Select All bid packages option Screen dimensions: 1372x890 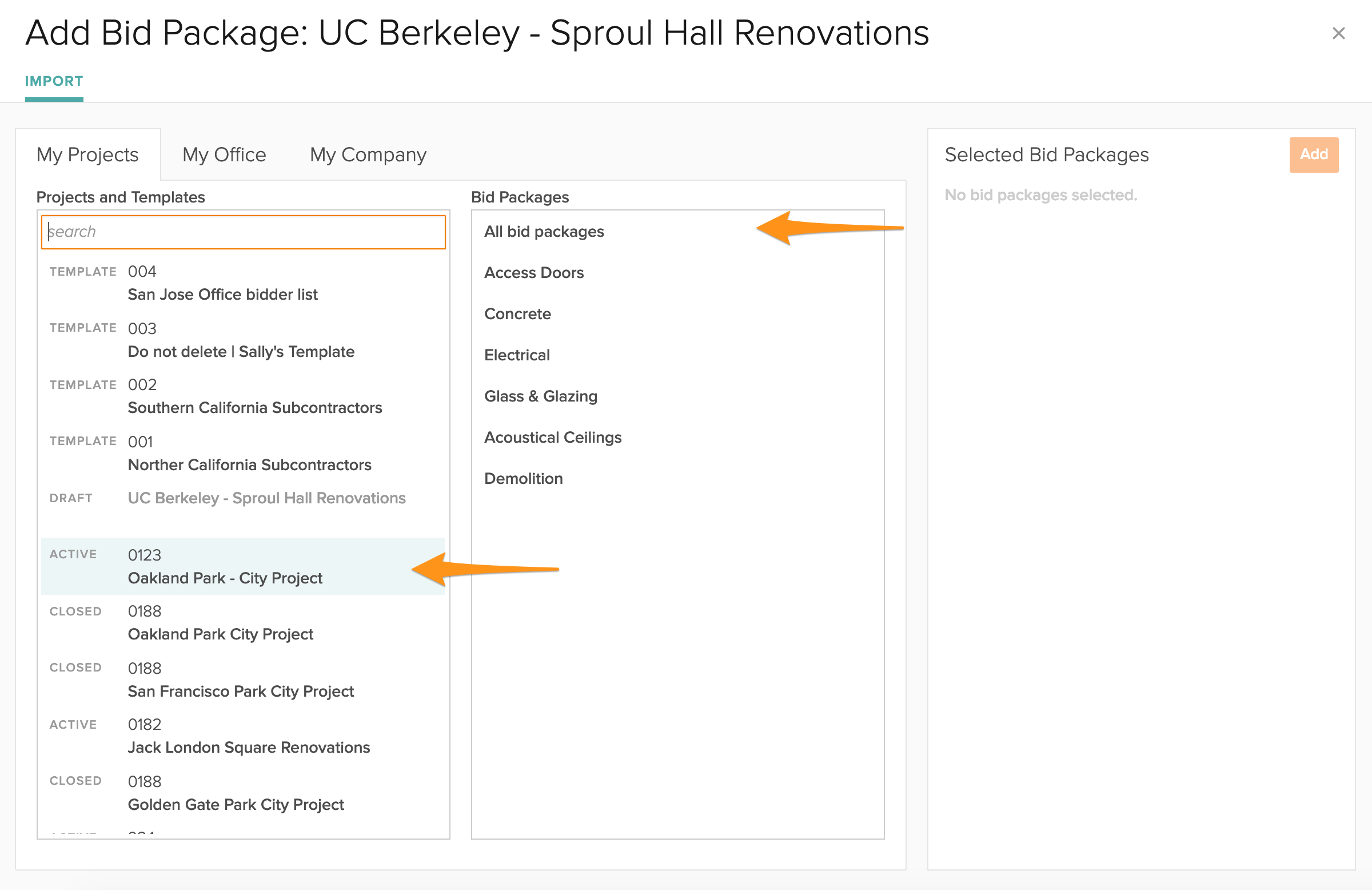(544, 232)
